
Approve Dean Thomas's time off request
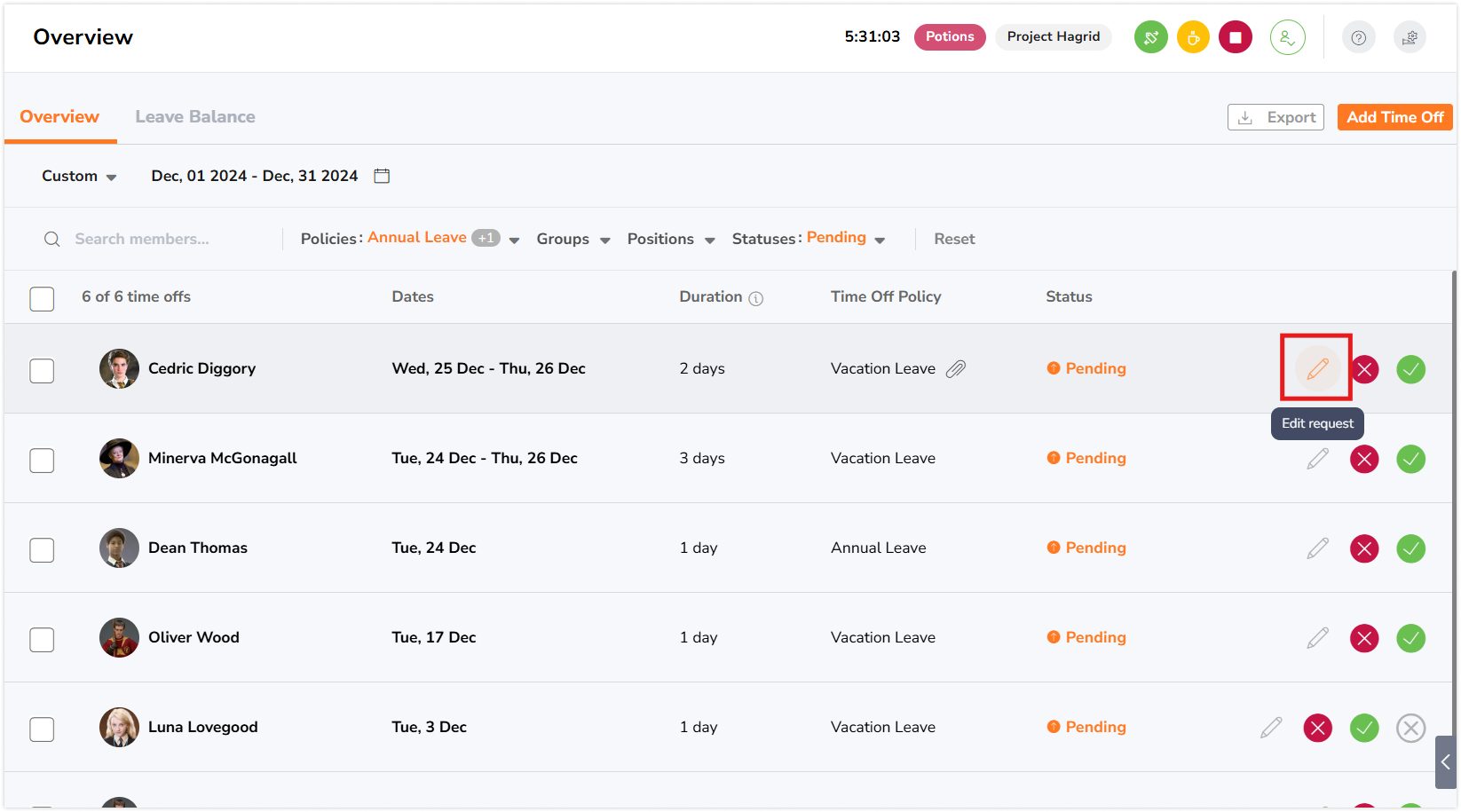pyautogui.click(x=1410, y=548)
